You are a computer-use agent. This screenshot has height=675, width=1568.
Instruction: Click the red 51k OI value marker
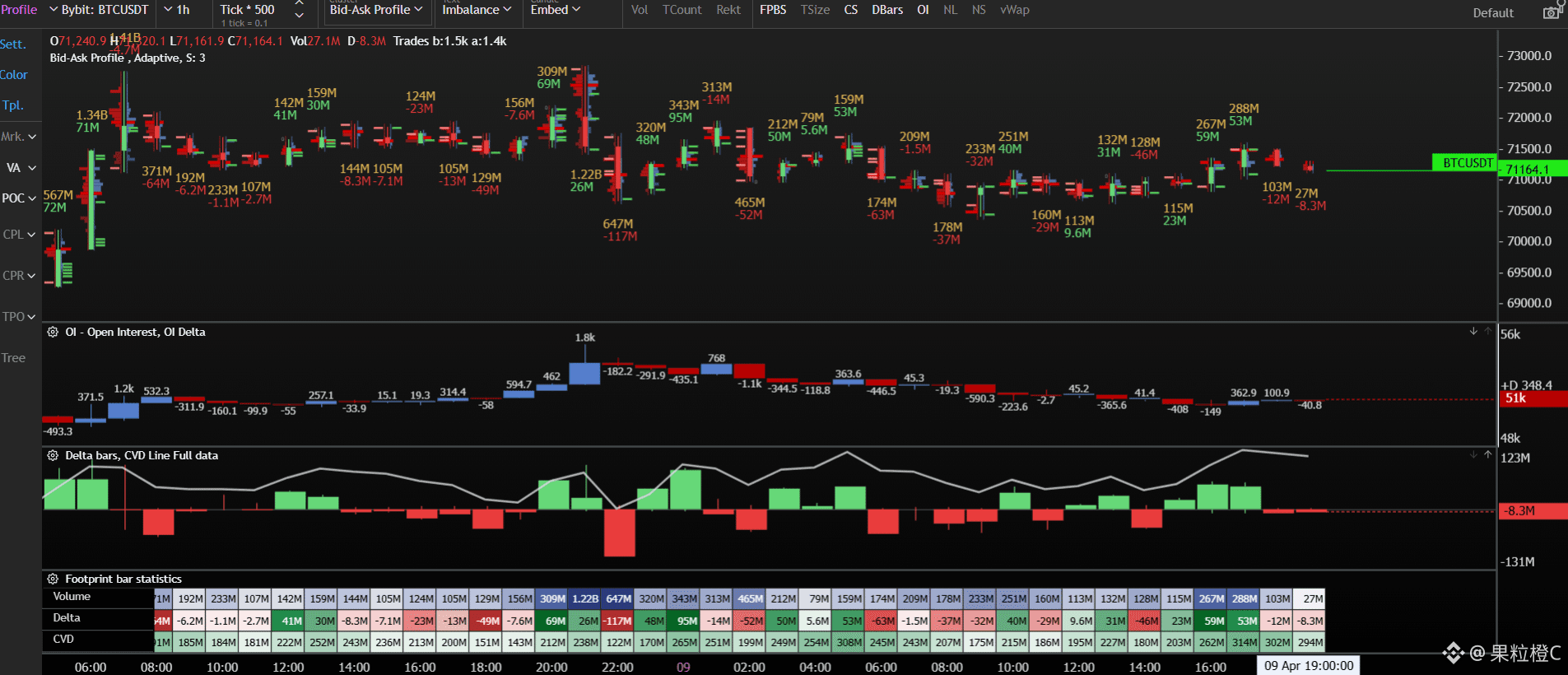pos(1532,398)
